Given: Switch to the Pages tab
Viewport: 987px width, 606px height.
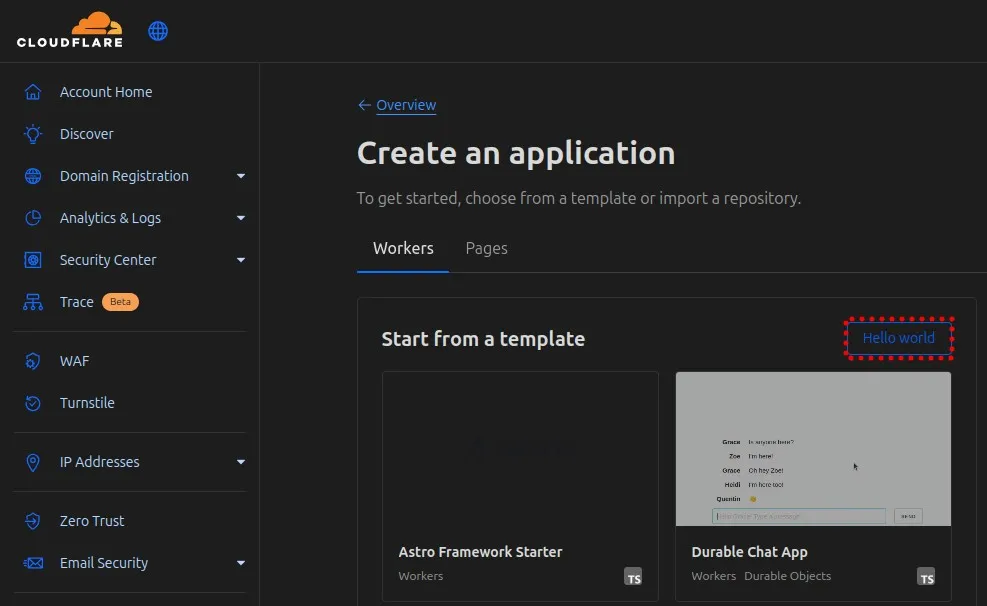Looking at the screenshot, I should click(x=487, y=249).
